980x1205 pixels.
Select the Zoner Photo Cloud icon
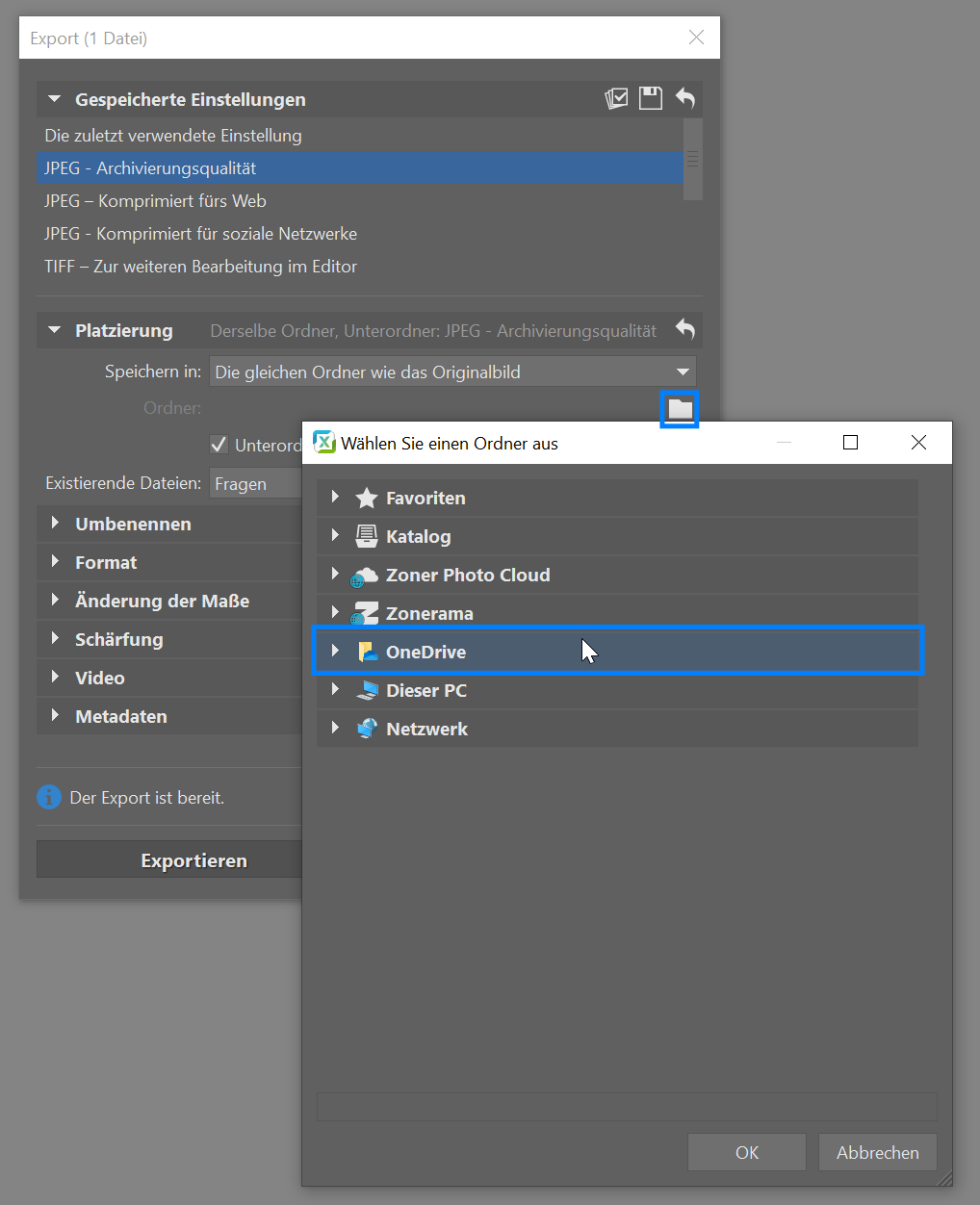pos(365,576)
